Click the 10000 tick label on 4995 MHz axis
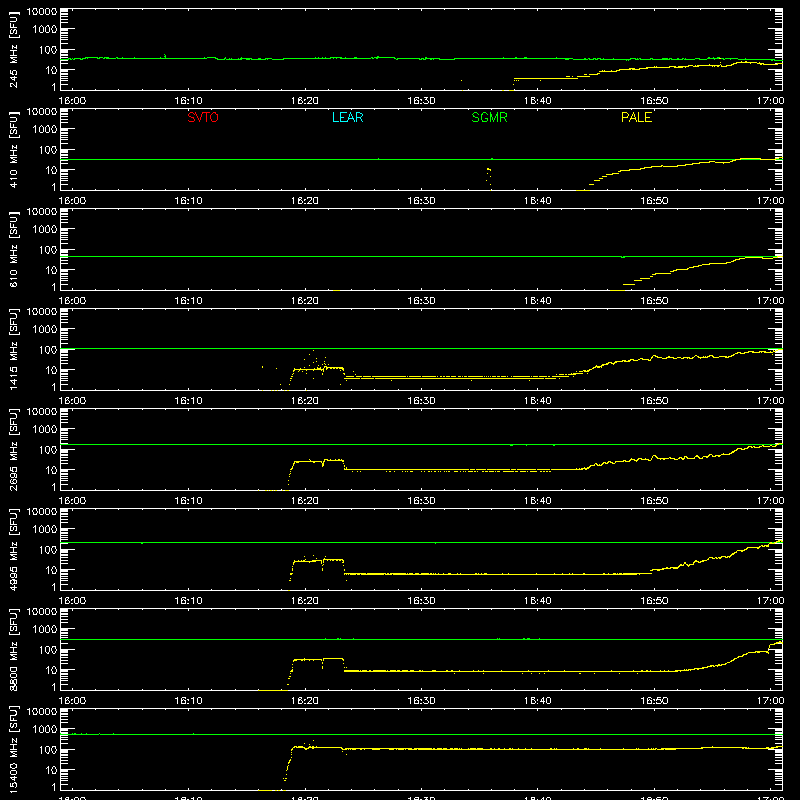Viewport: 800px width, 800px height. 42,512
